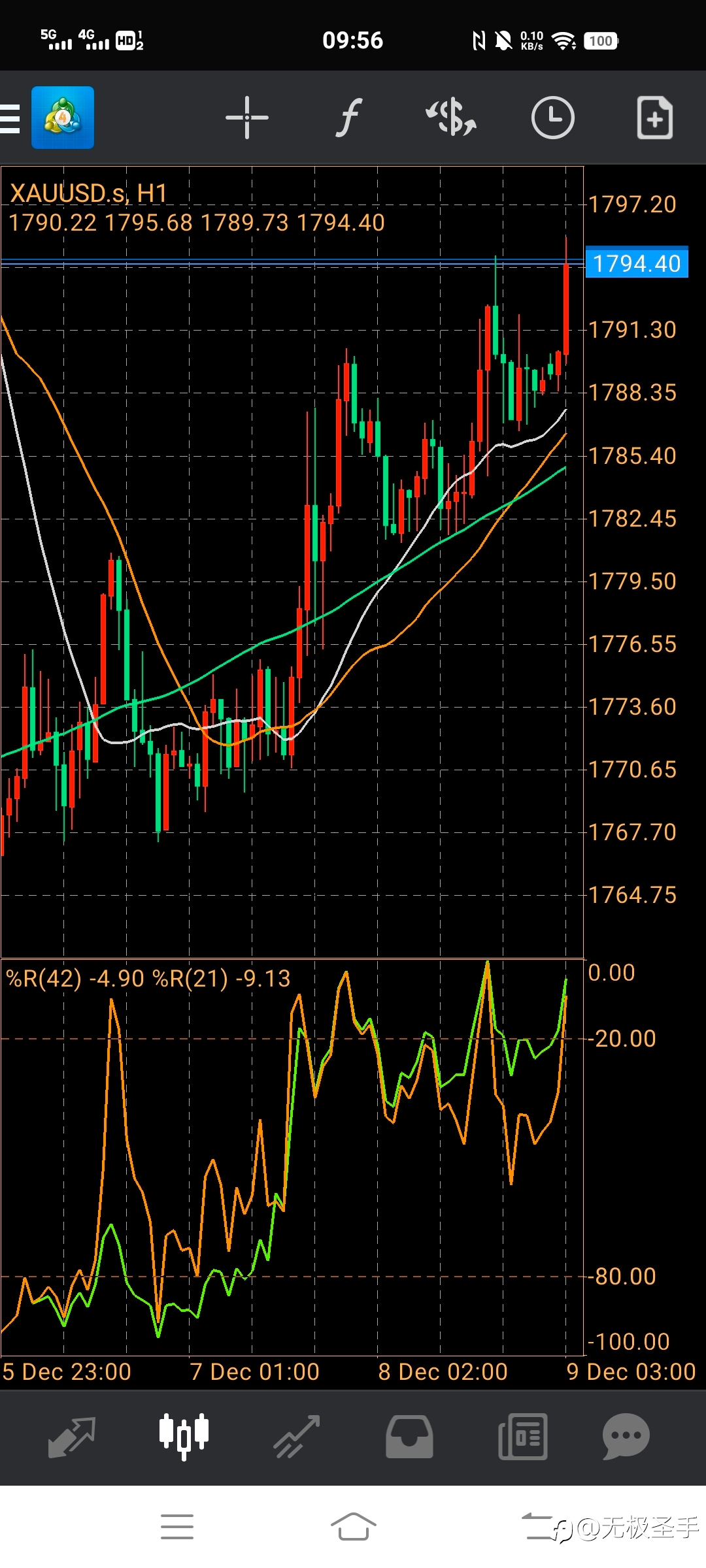Image resolution: width=706 pixels, height=1568 pixels.
Task: Tap the Android recents menu button
Action: 176,1527
